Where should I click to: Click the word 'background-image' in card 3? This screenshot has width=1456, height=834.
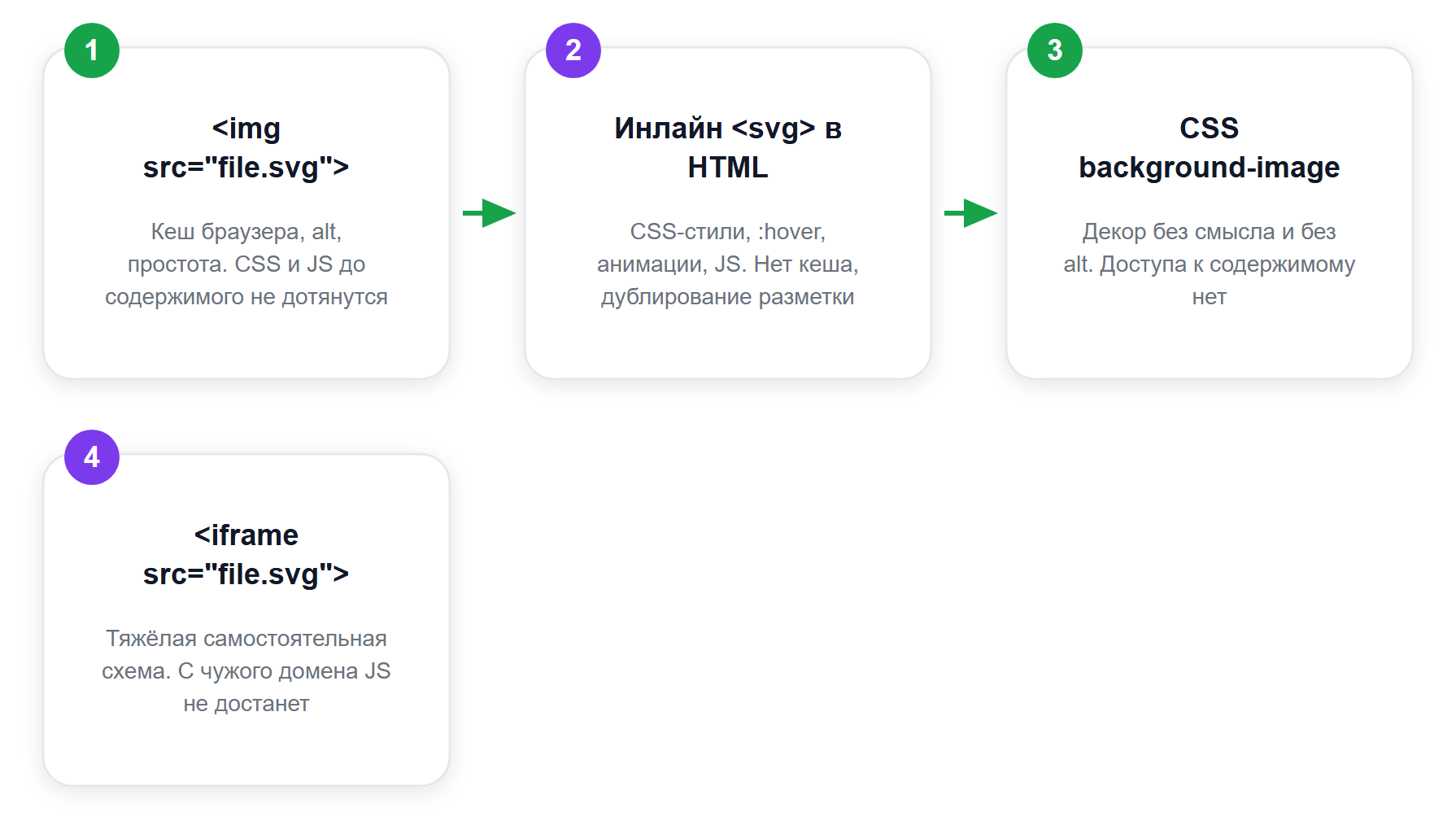[x=1210, y=168]
